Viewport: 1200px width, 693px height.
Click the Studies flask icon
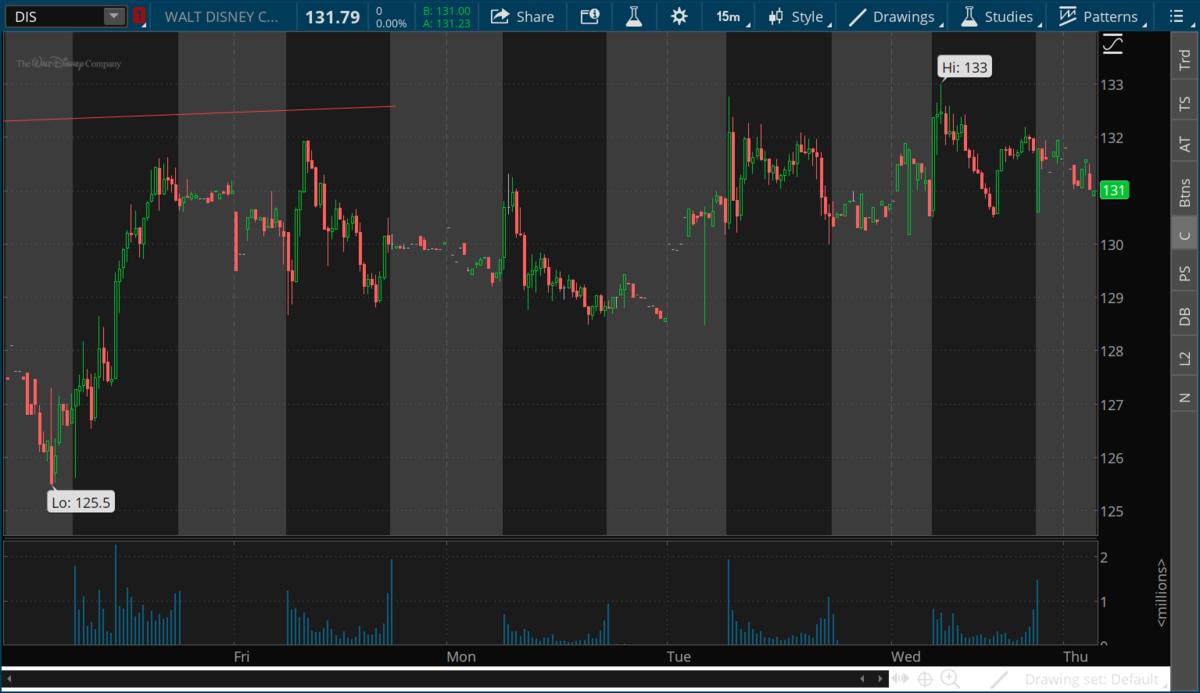click(x=968, y=16)
